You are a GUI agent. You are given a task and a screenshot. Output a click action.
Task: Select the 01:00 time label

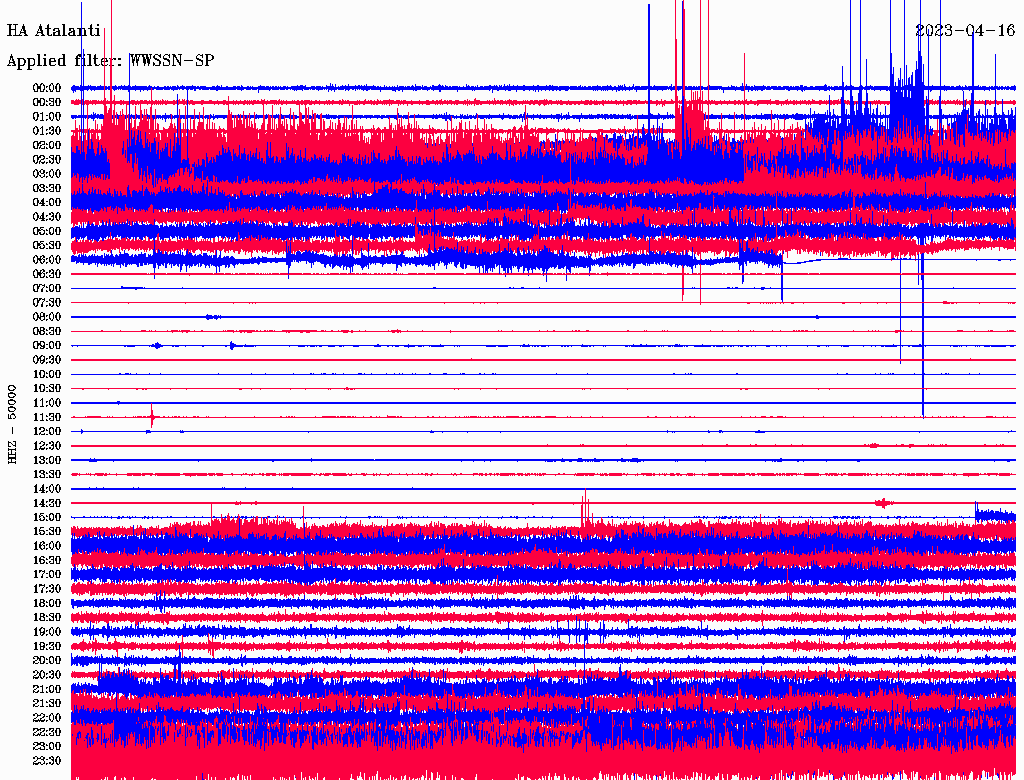(47, 117)
